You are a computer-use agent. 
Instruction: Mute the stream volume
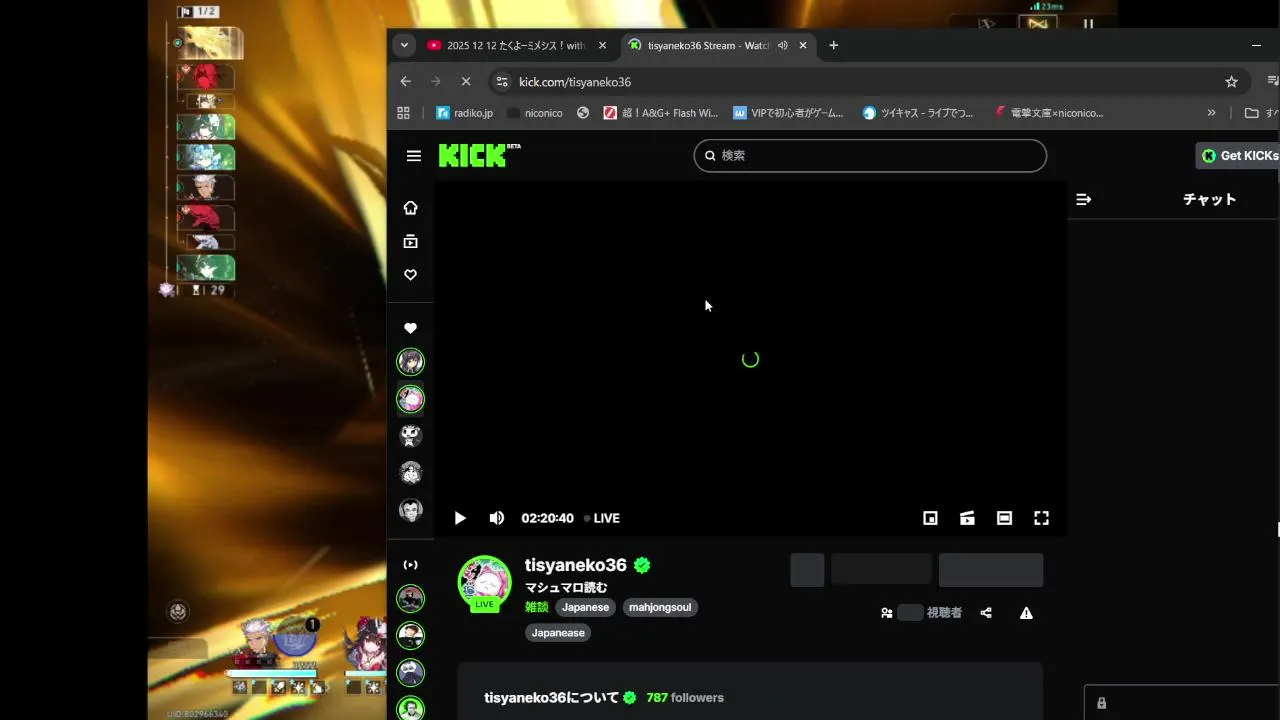pos(497,518)
